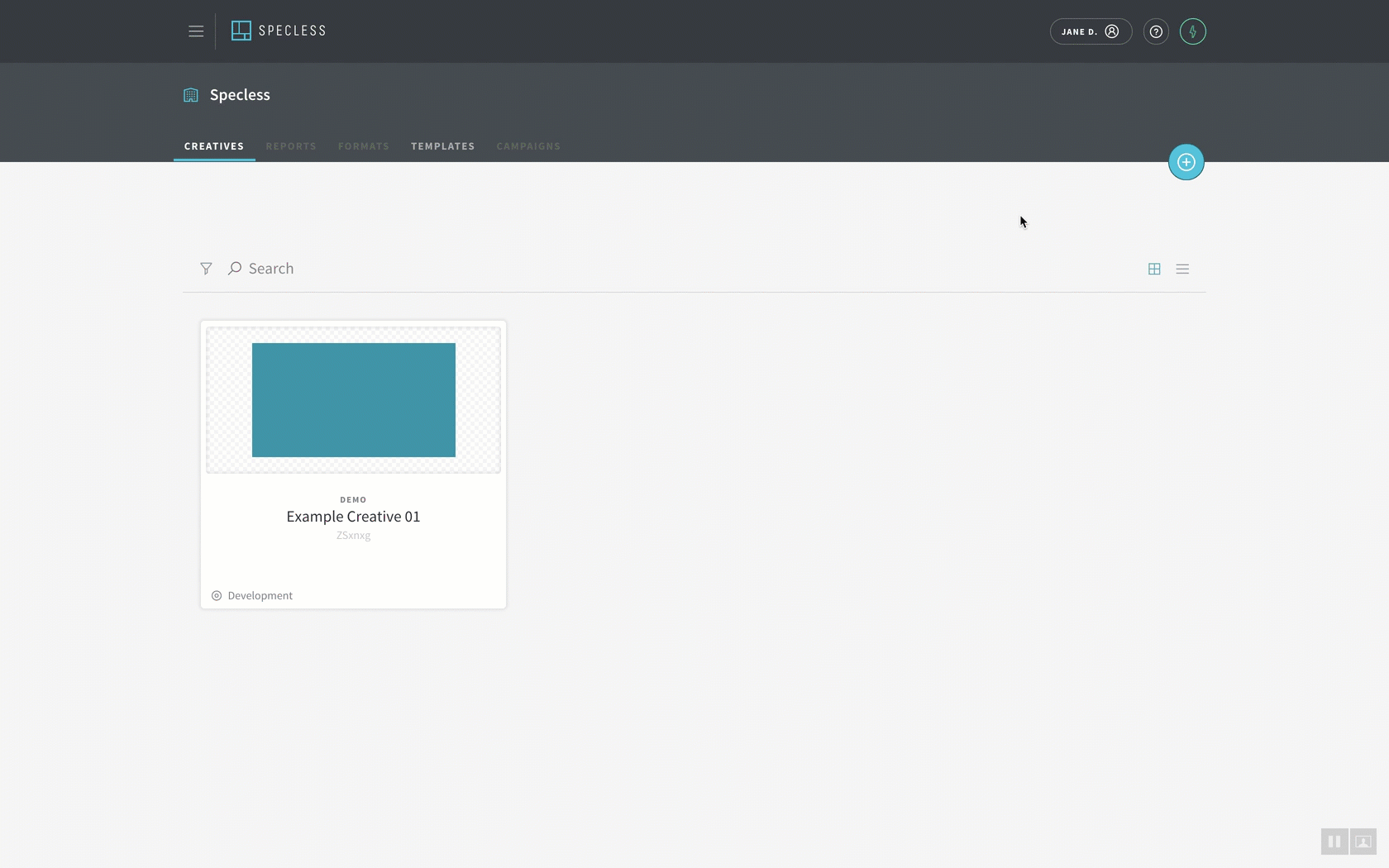Focus the Search input field
Viewport: 1389px width, 868px height.
678,269
